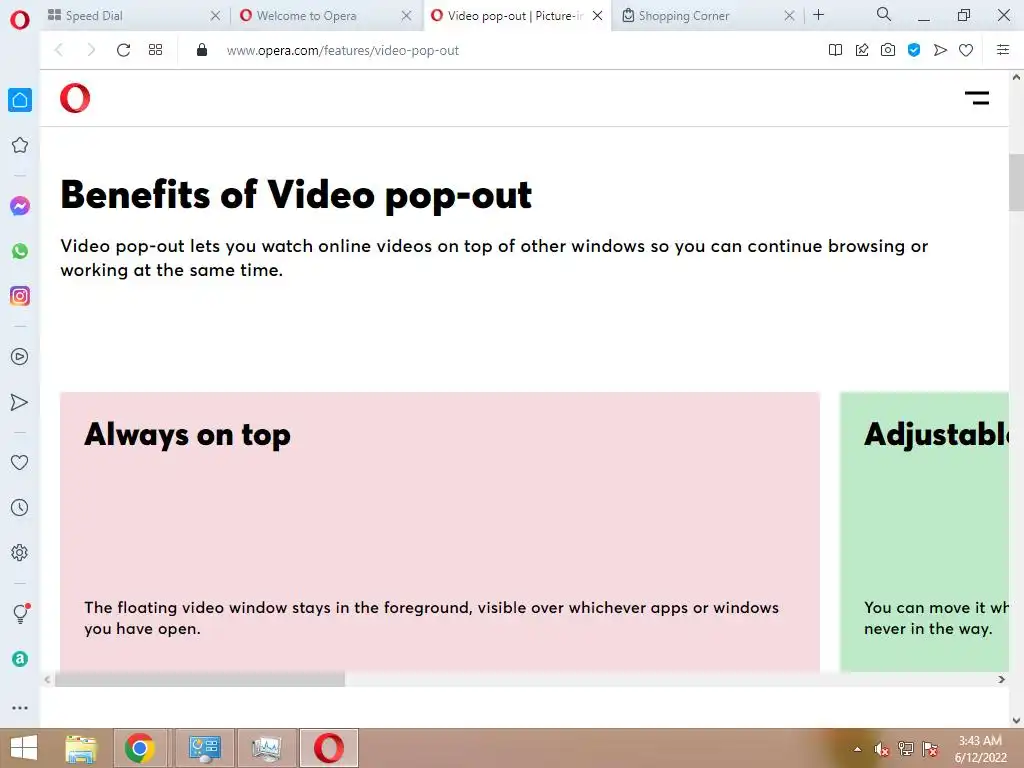Open the taskbar clock showing 3:43 AM
This screenshot has height=768, width=1024.
980,749
